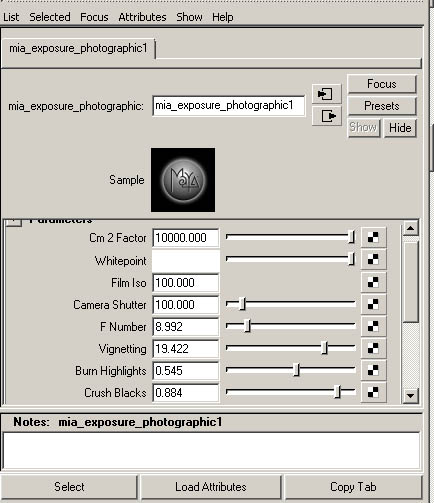Click checker map icon for Camera Shutter
The width and height of the screenshot is (434, 503).
click(x=373, y=304)
